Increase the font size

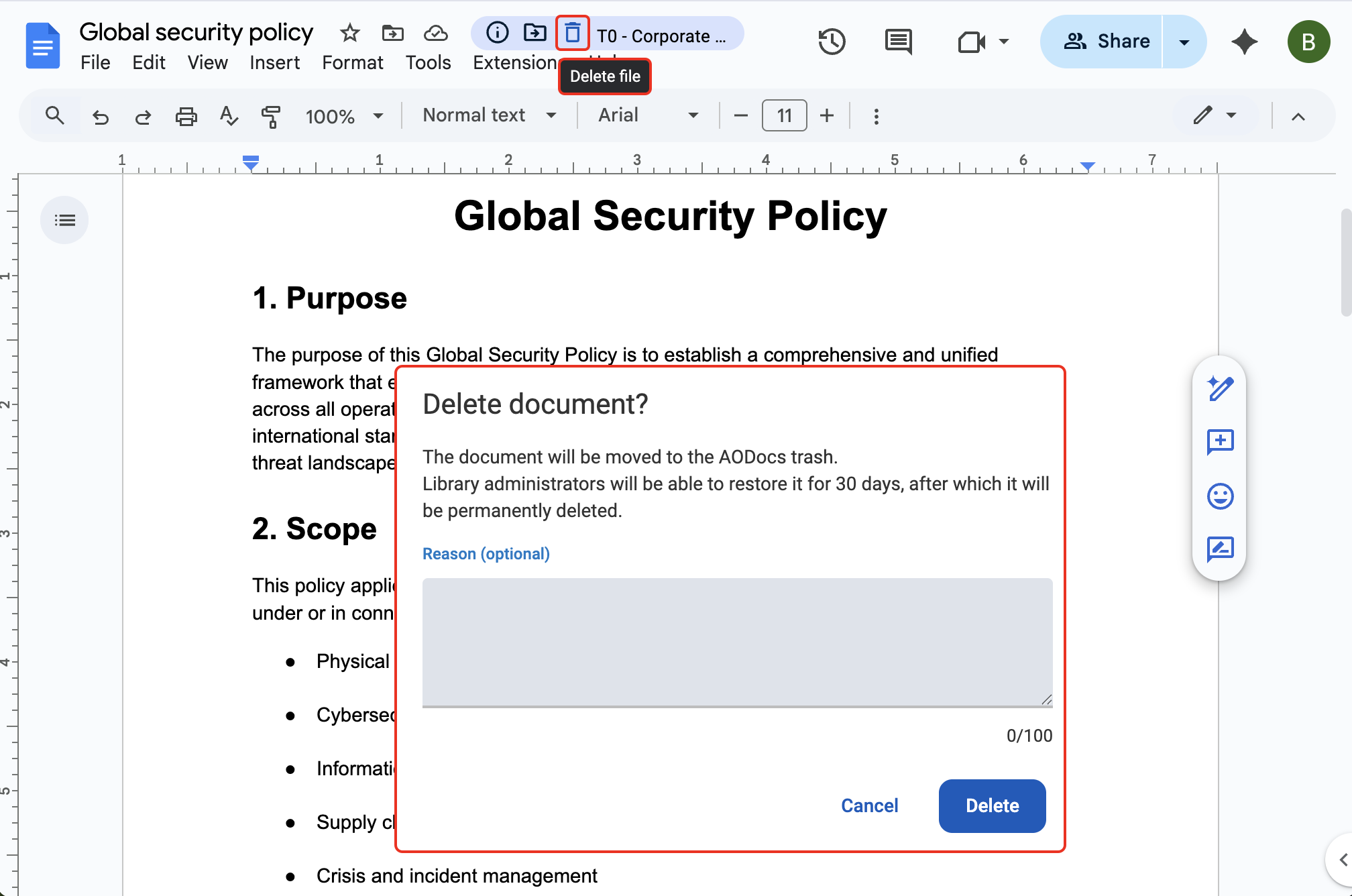(827, 116)
